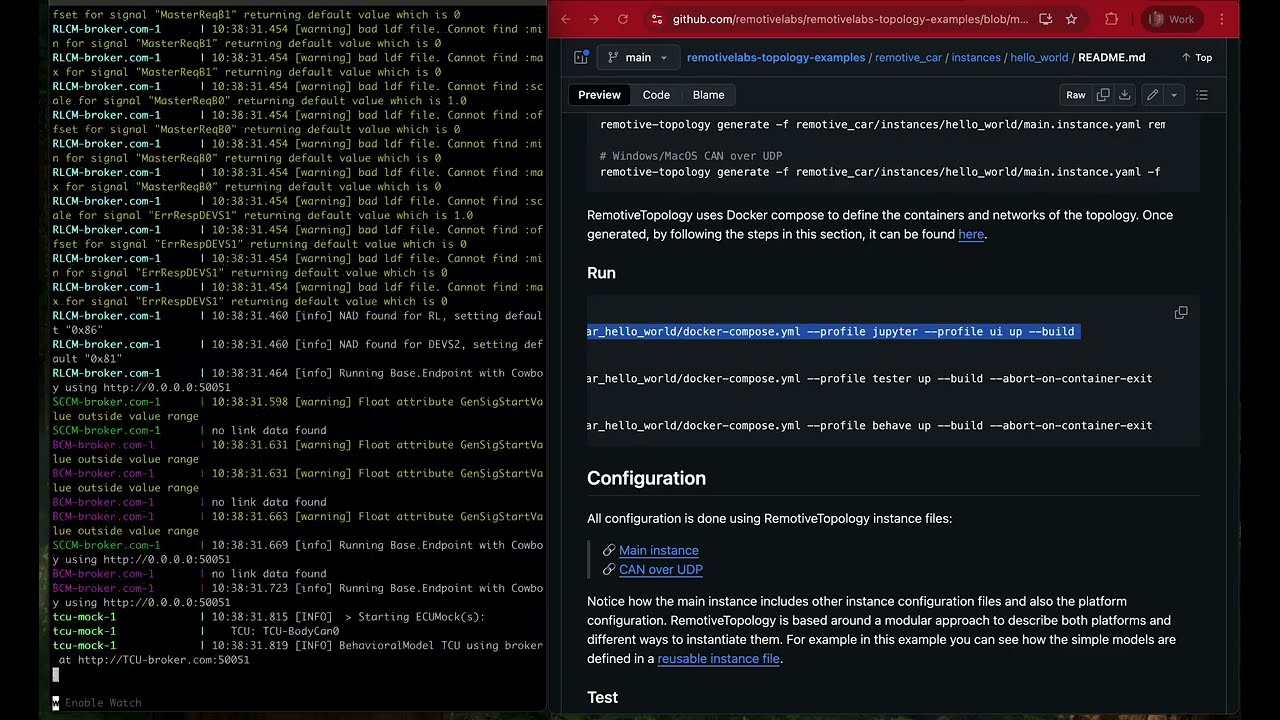Viewport: 1280px width, 720px height.
Task: Navigate to hello_world breadcrumb folder
Action: 1039,58
